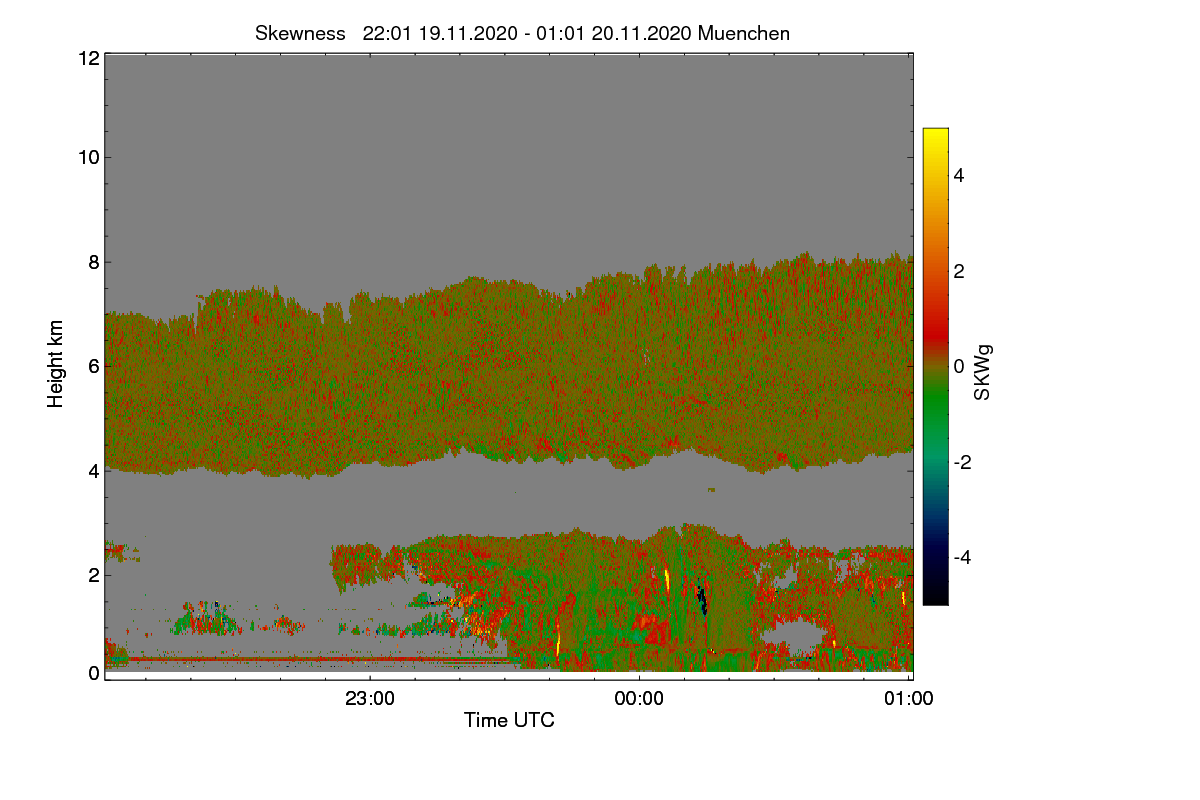Click the 'Time UTC' axis label

coord(509,720)
